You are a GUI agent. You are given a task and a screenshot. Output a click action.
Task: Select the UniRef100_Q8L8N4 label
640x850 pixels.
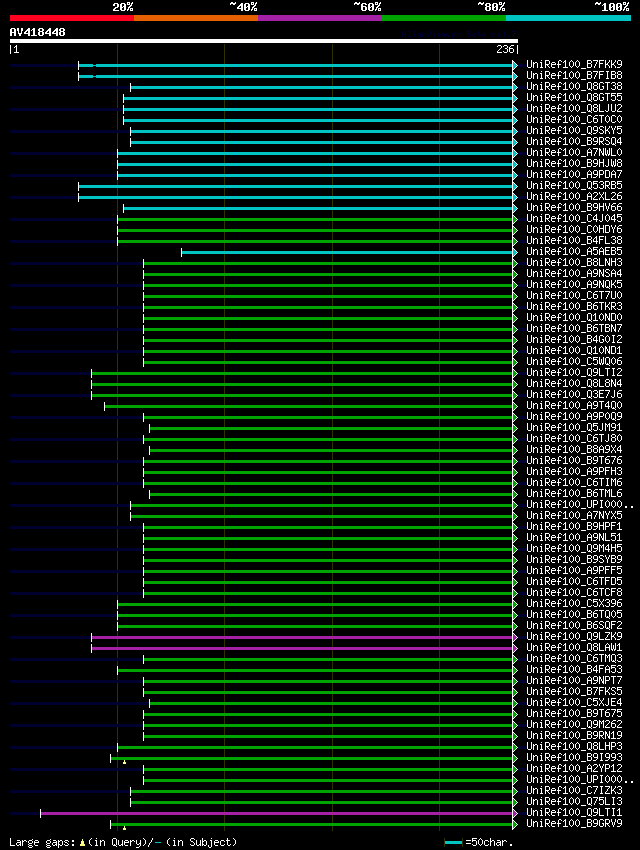pos(574,384)
